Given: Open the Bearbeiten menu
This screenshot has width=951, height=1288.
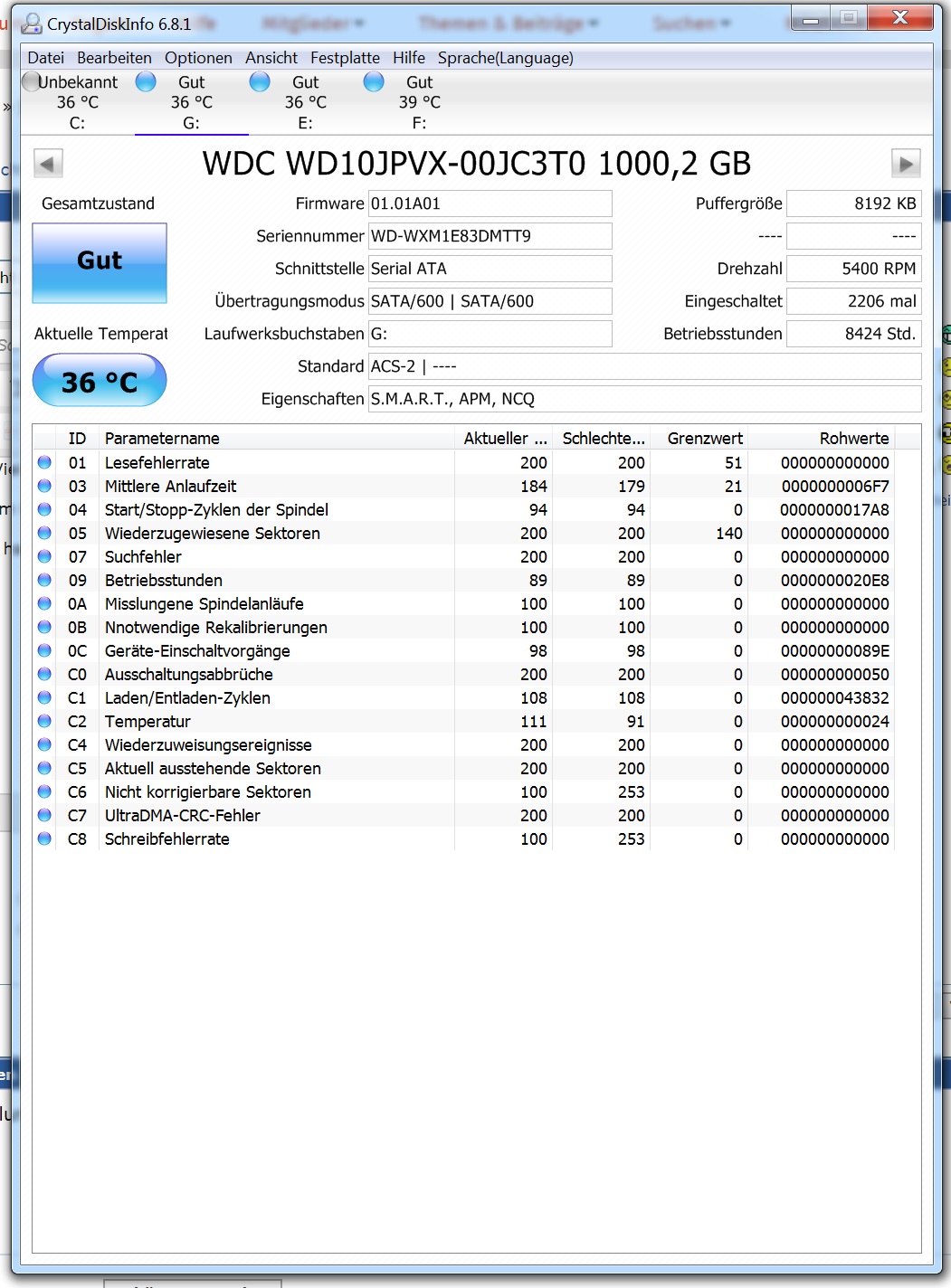Looking at the screenshot, I should click(x=114, y=58).
